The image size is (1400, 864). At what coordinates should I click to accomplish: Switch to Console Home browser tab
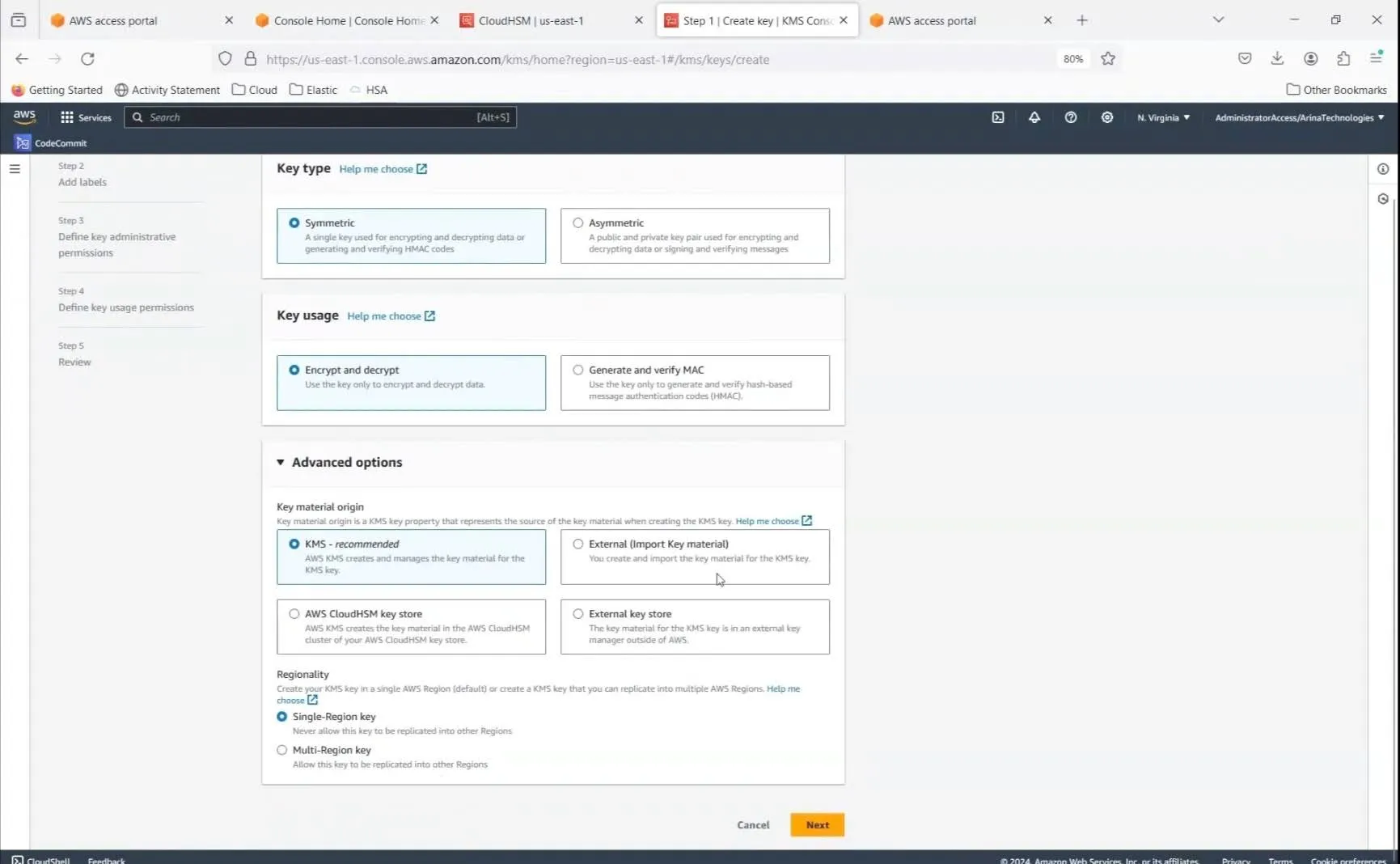pos(346,20)
